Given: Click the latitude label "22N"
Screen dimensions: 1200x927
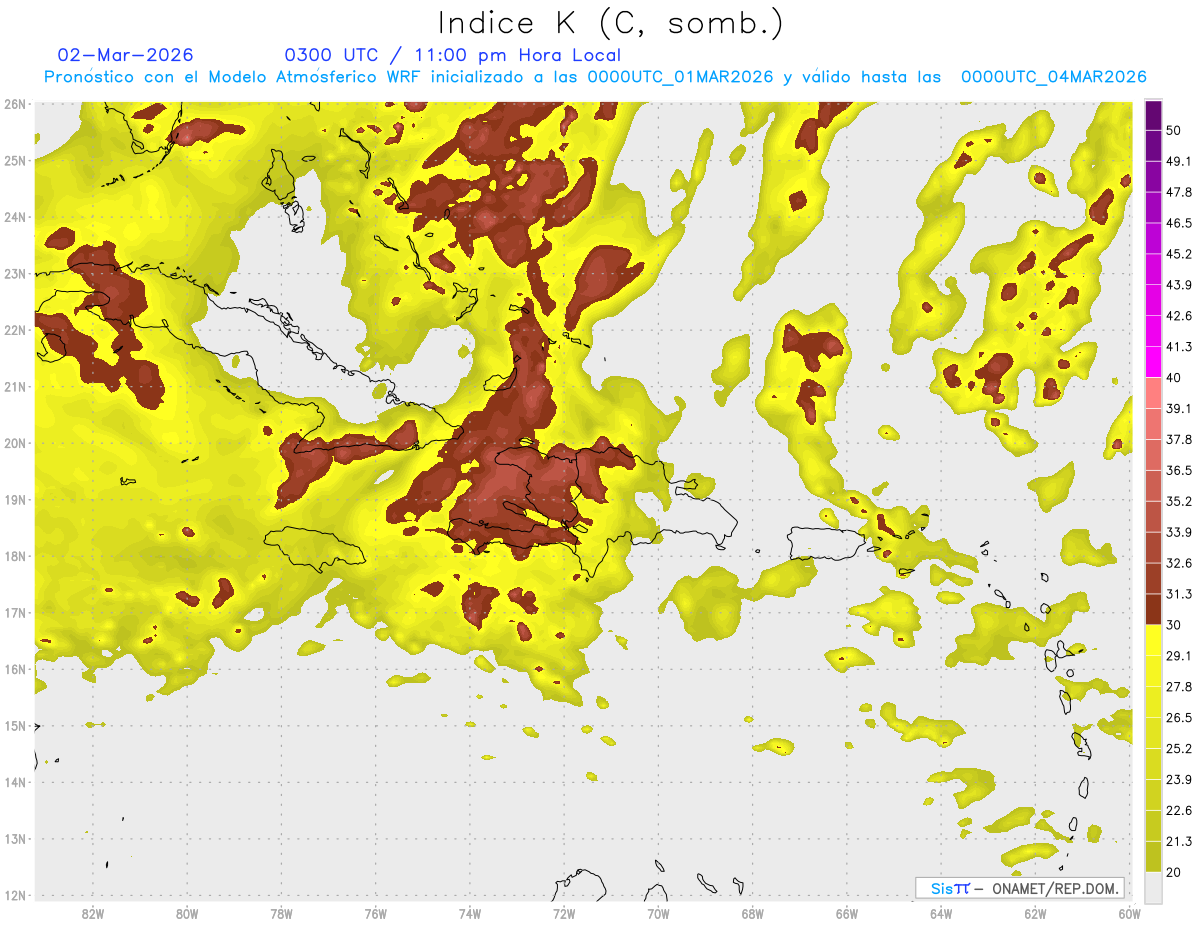Looking at the screenshot, I should [15, 330].
